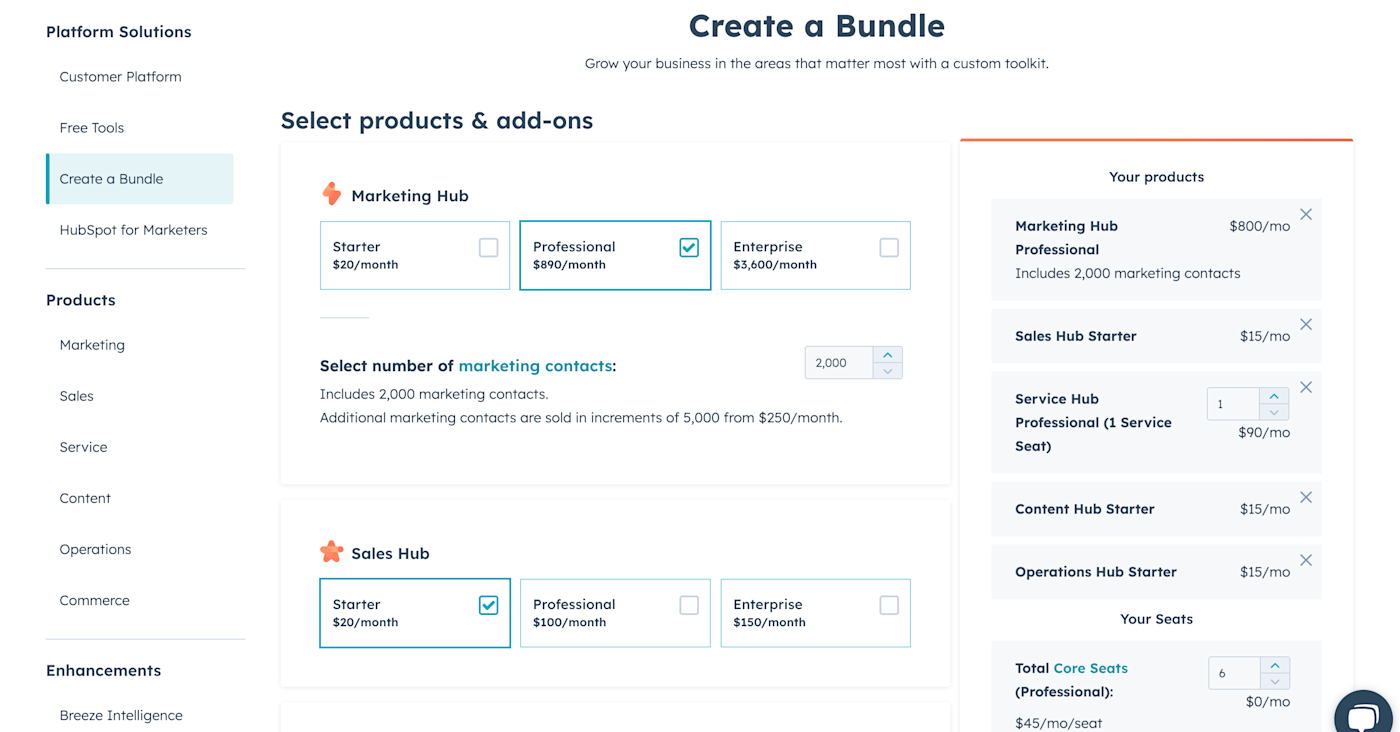Click the Content Hub Starter $15/mo price
The image size is (1400, 732).
(1265, 509)
